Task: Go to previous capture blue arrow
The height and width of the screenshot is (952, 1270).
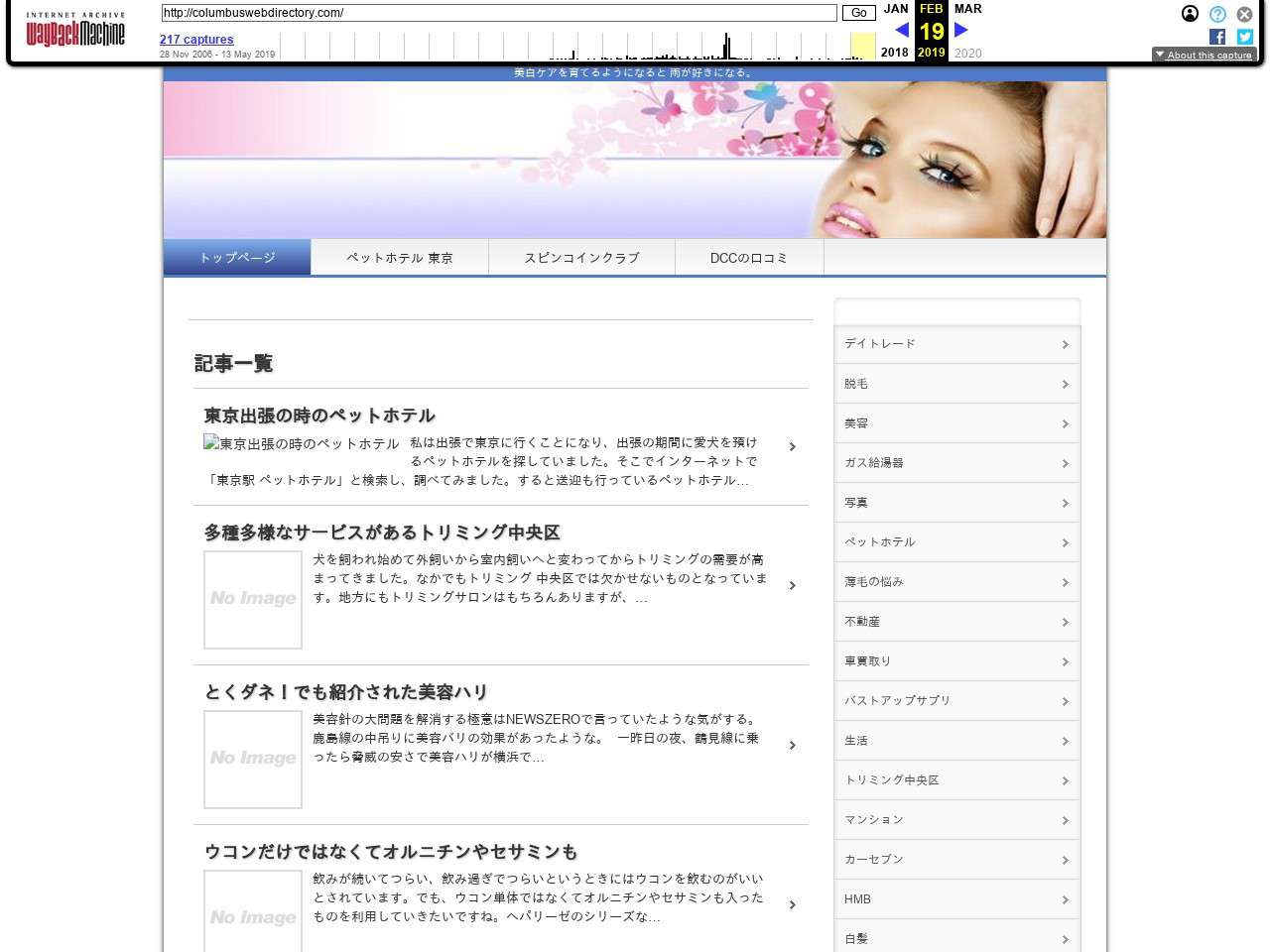Action: tap(901, 30)
